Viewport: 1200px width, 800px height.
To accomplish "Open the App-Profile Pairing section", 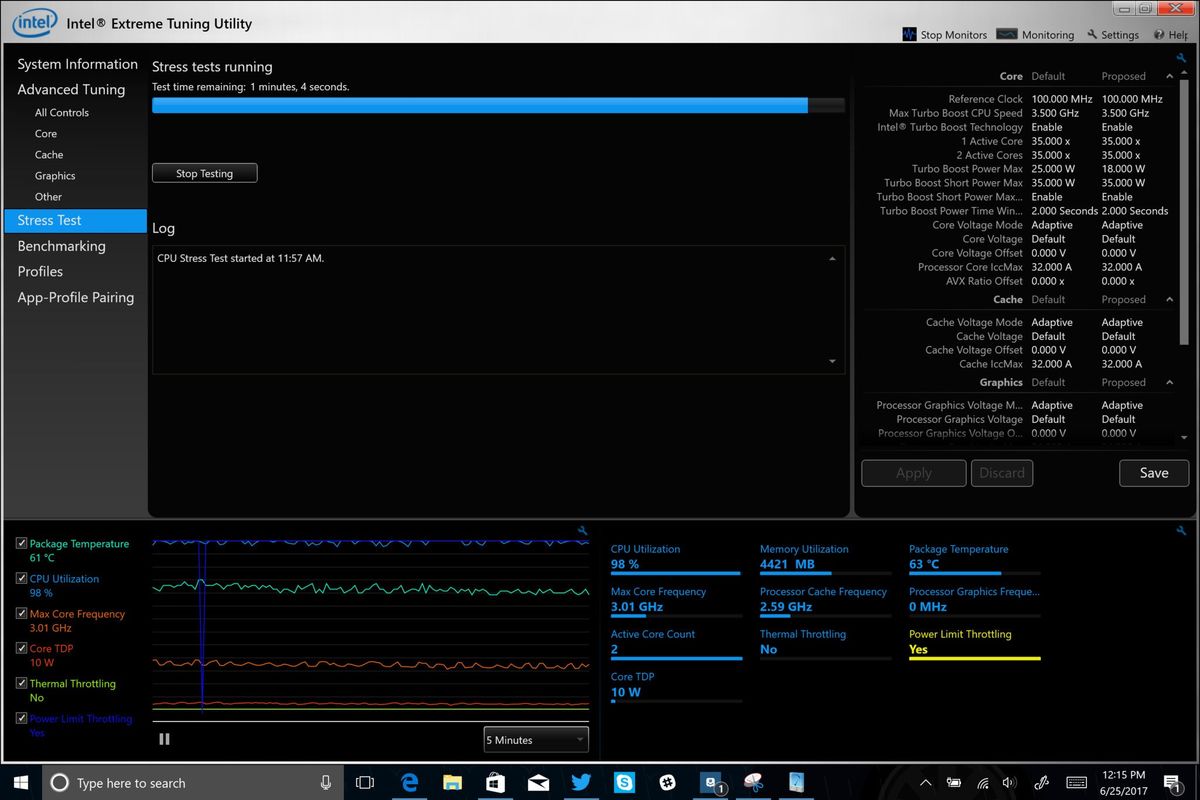I will point(74,297).
